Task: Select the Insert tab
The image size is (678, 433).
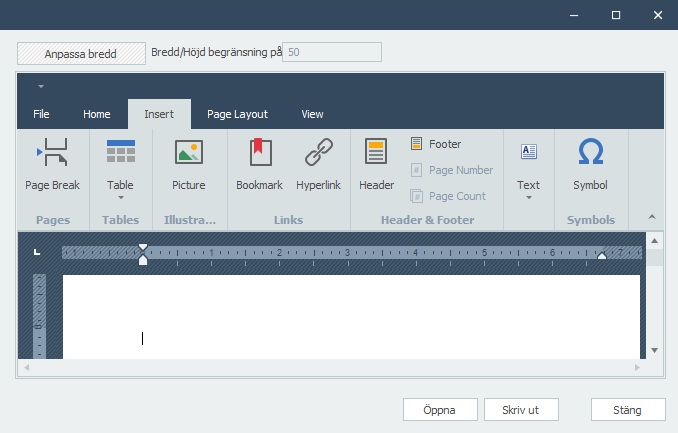Action: (159, 114)
